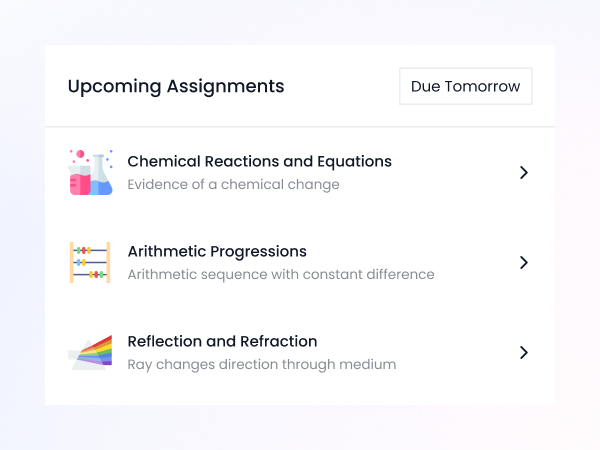The image size is (600, 450).
Task: Click the pink beaker in the chemistry icon
Action: coord(79,179)
